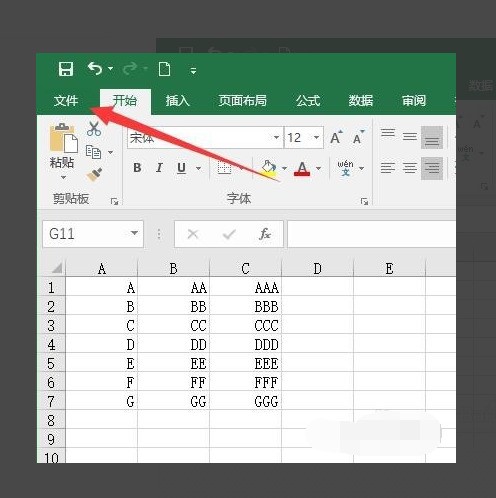Toggle Italic formatting
Screen dimensions: 496x498
point(160,168)
